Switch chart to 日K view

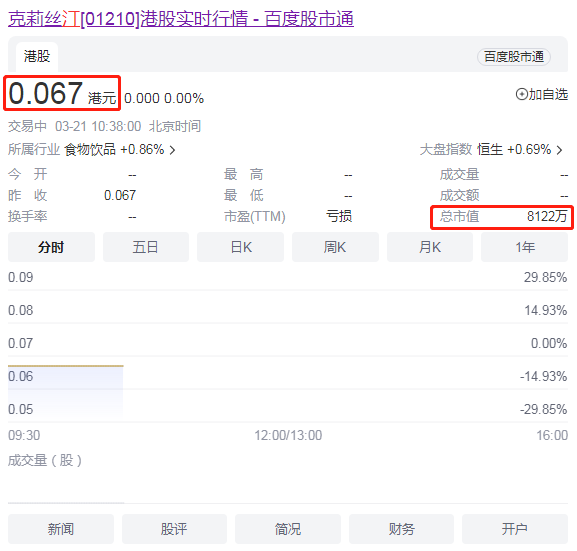[x=241, y=247]
